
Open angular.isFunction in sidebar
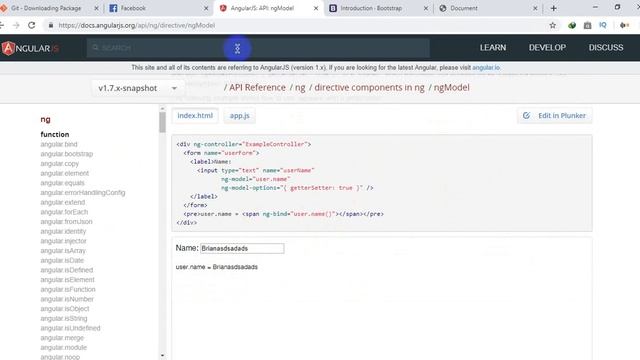coord(68,289)
